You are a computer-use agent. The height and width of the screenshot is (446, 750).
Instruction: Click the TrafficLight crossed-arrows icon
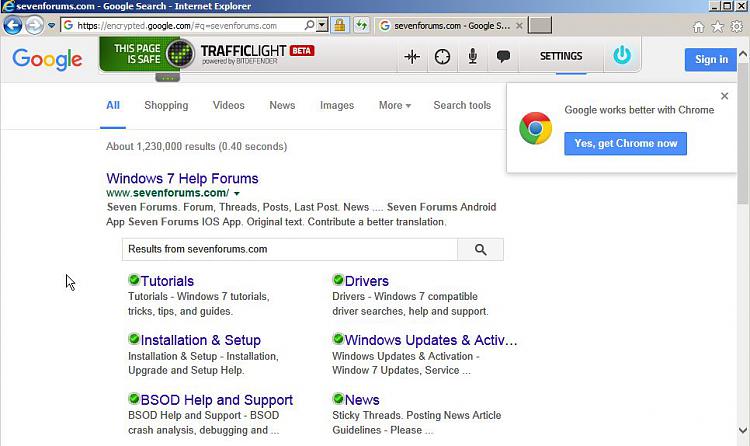coord(412,56)
